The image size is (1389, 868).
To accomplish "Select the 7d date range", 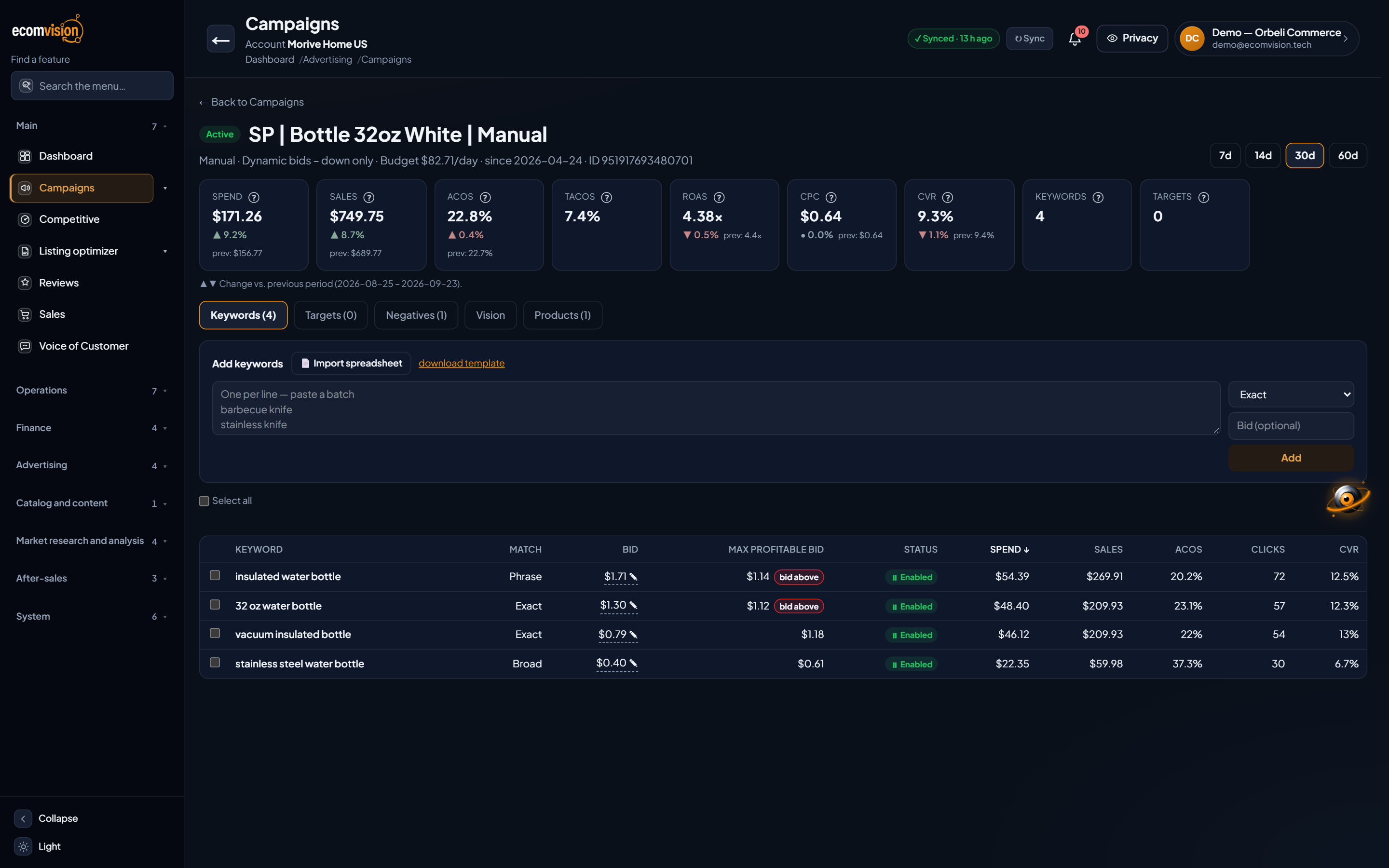I will tap(1225, 156).
